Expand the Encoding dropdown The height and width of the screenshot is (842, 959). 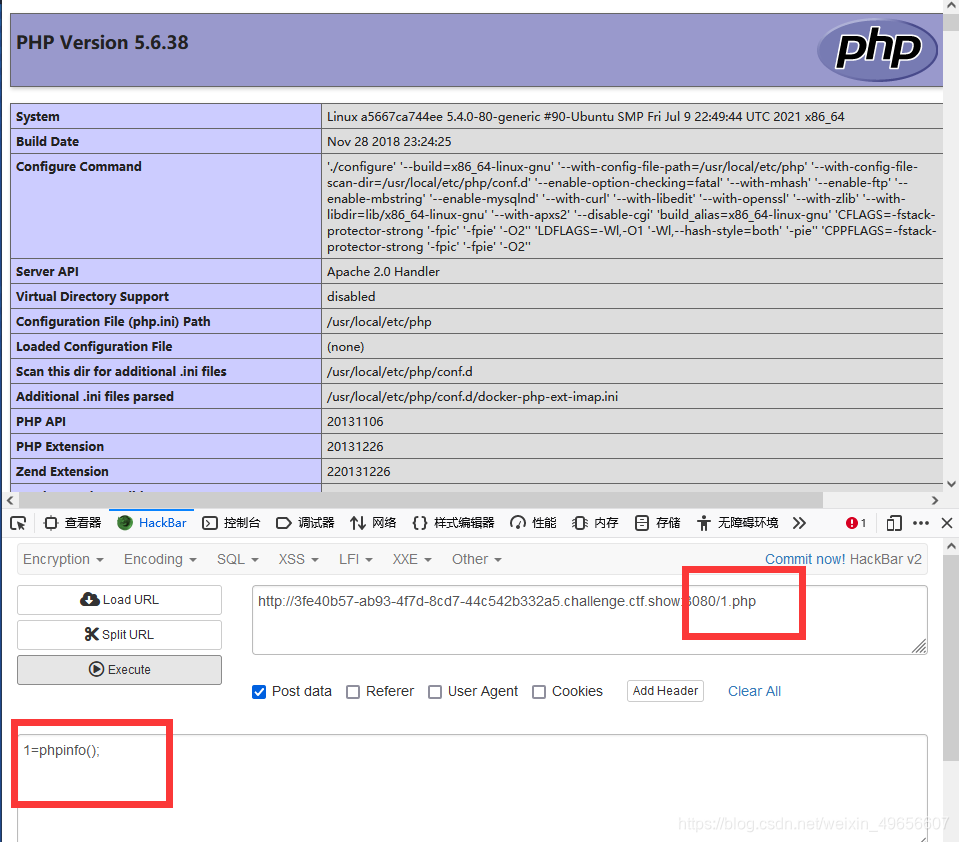160,559
